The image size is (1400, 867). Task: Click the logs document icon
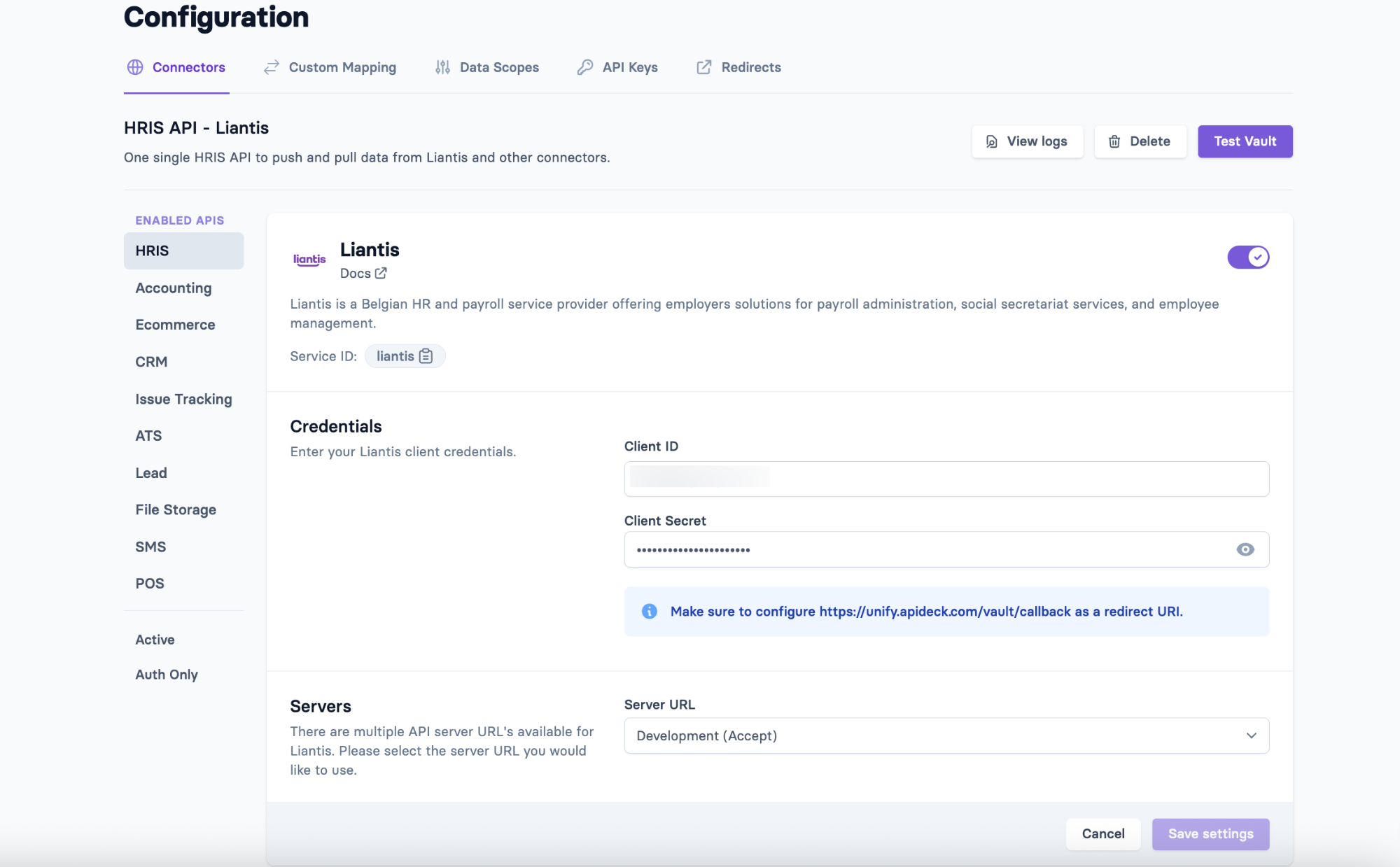(991, 141)
